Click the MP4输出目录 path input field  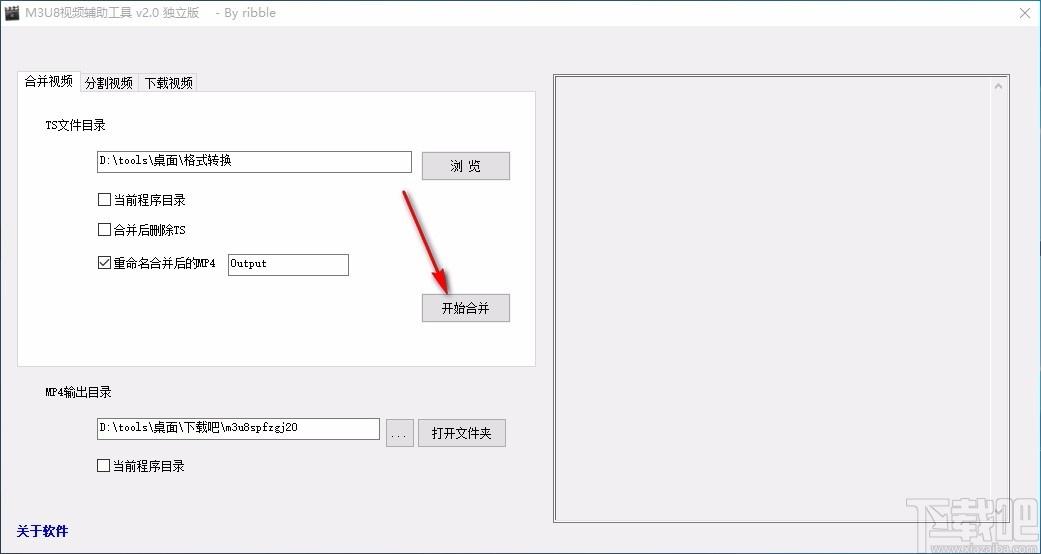tap(238, 428)
